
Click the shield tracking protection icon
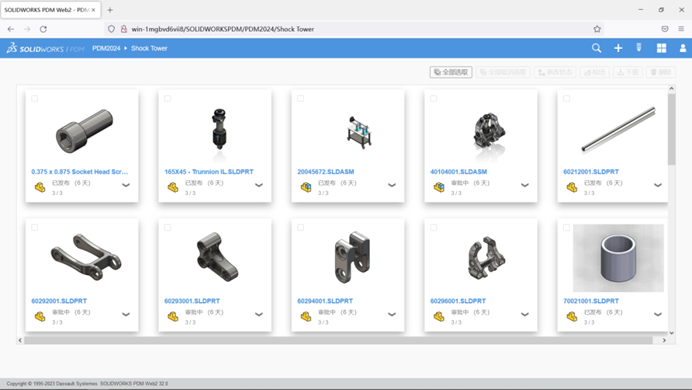point(111,29)
